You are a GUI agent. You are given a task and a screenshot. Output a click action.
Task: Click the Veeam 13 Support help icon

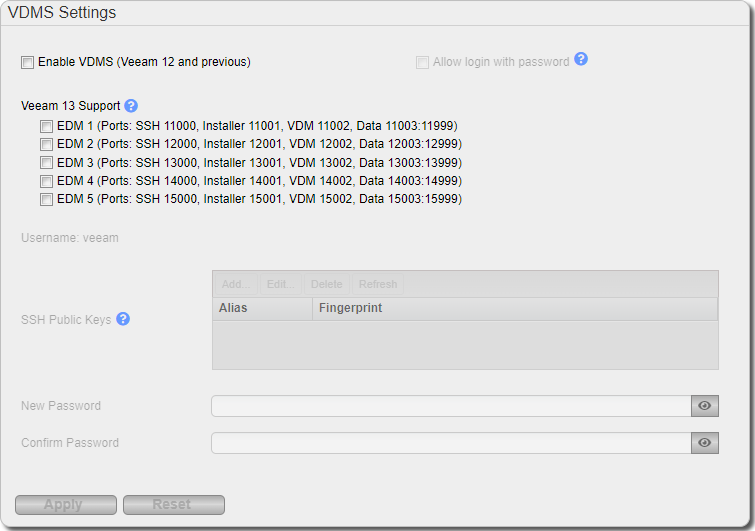pyautogui.click(x=131, y=106)
